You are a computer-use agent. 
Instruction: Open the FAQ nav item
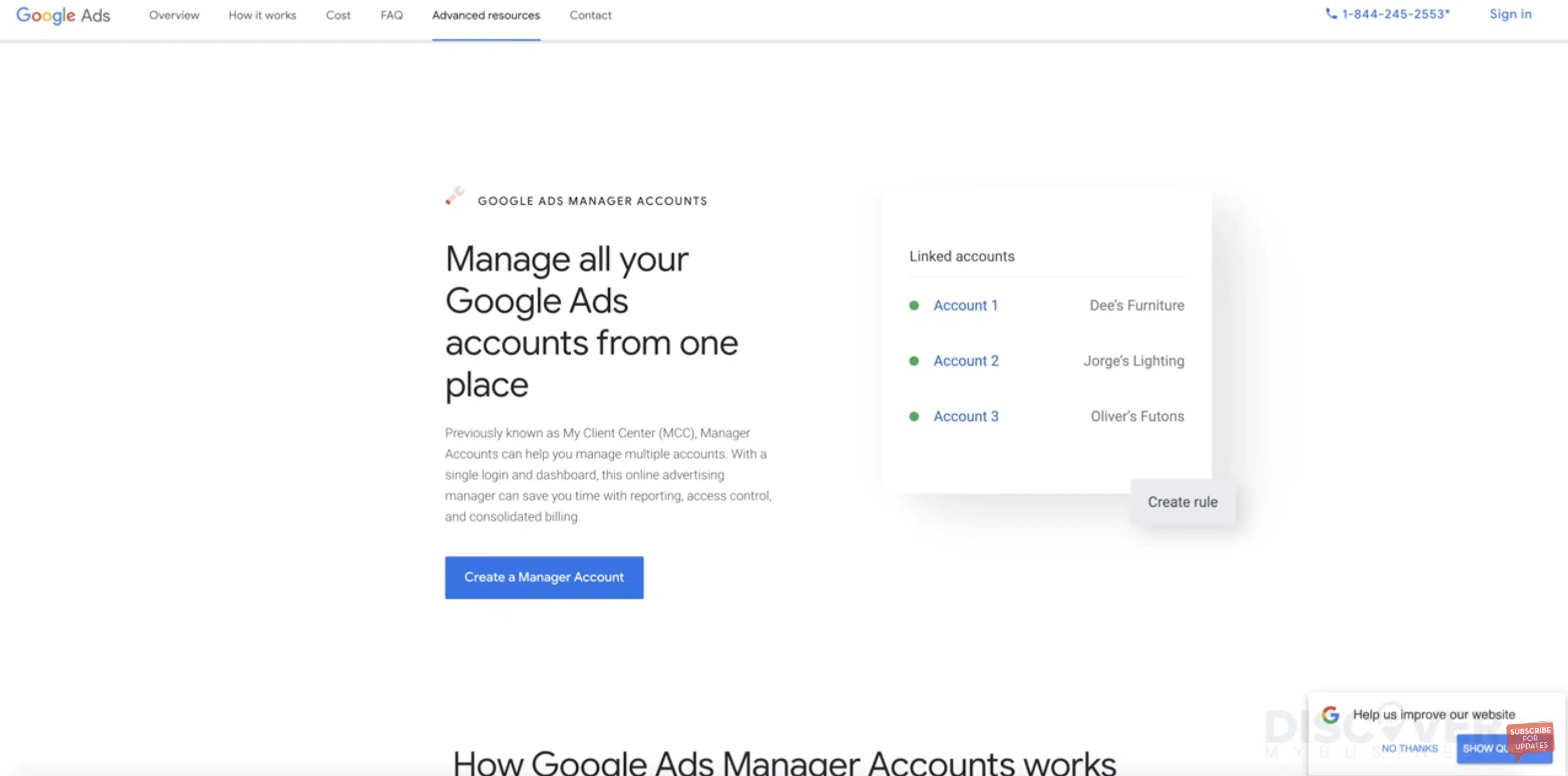(392, 15)
